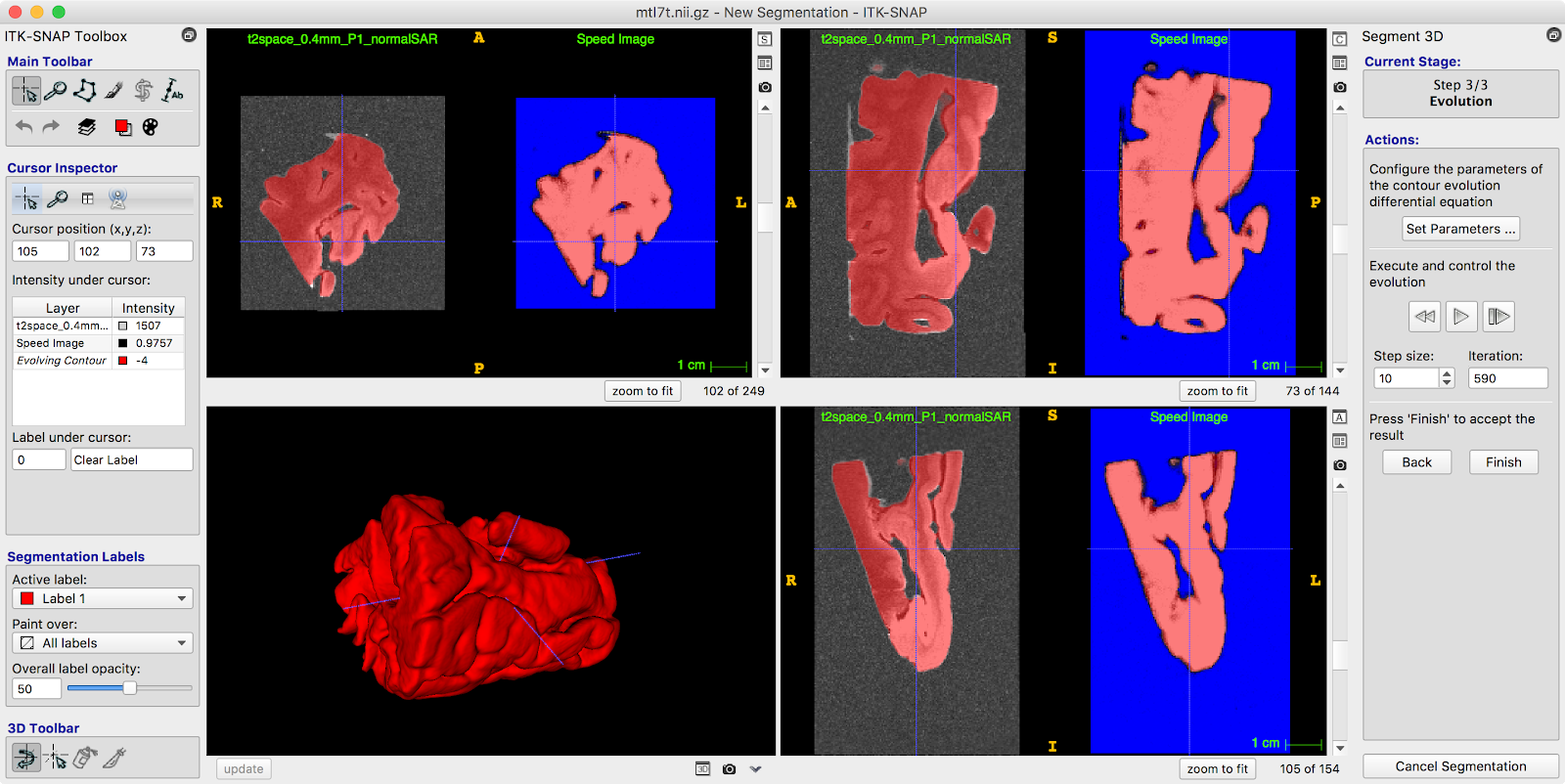
Task: Select the 3D scalpel tool
Action: click(x=114, y=757)
